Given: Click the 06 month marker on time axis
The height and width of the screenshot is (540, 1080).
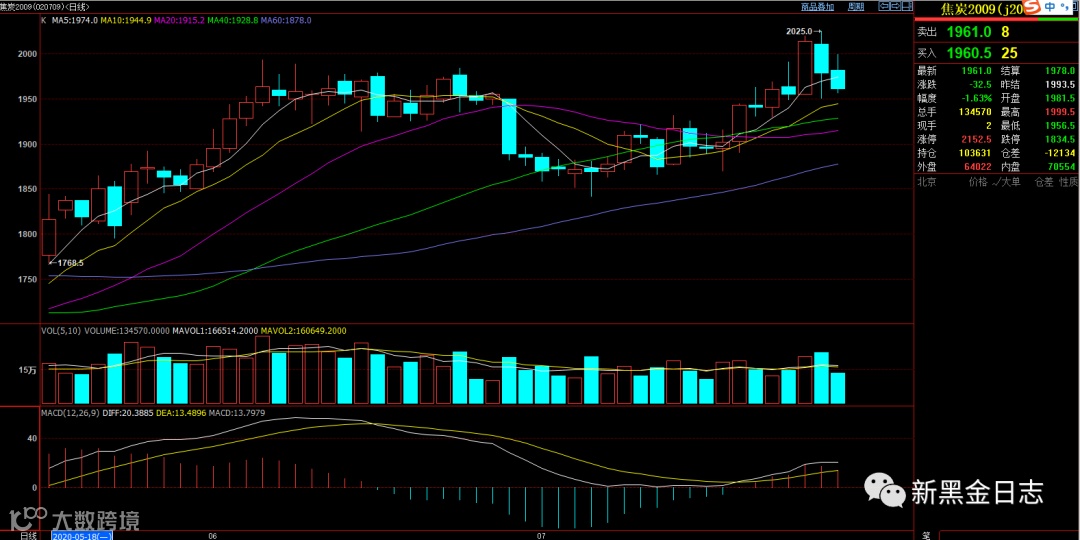Looking at the screenshot, I should coord(213,535).
